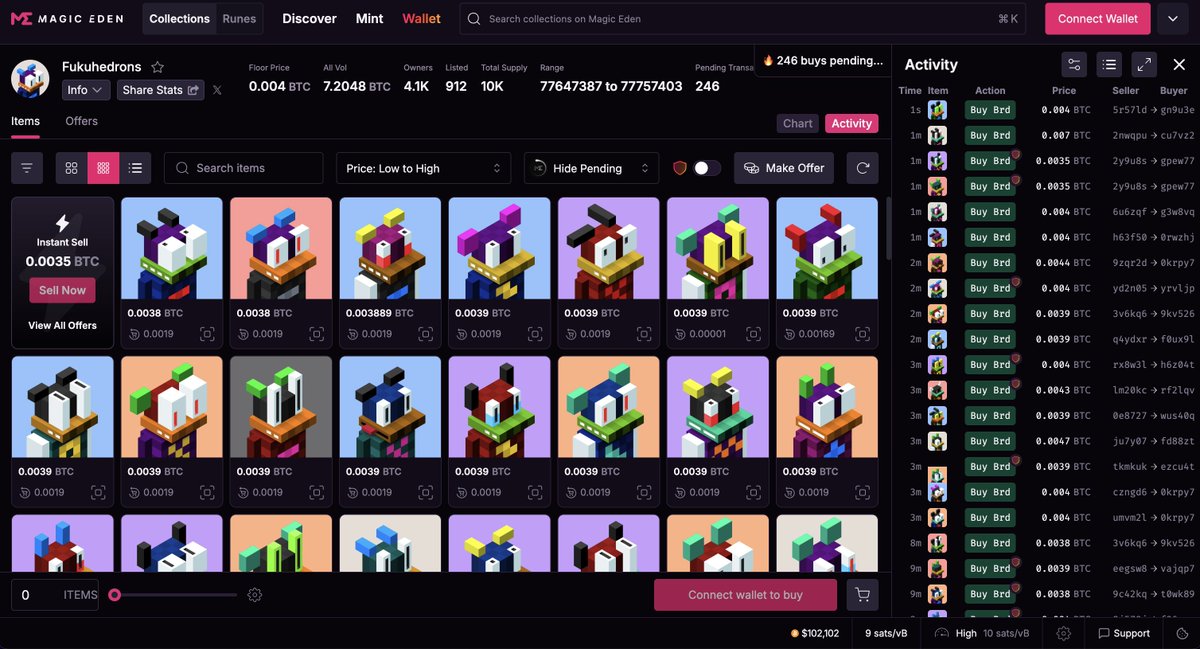Open the item priced 0.003889 BTC
This screenshot has width=1200, height=649.
coord(390,272)
